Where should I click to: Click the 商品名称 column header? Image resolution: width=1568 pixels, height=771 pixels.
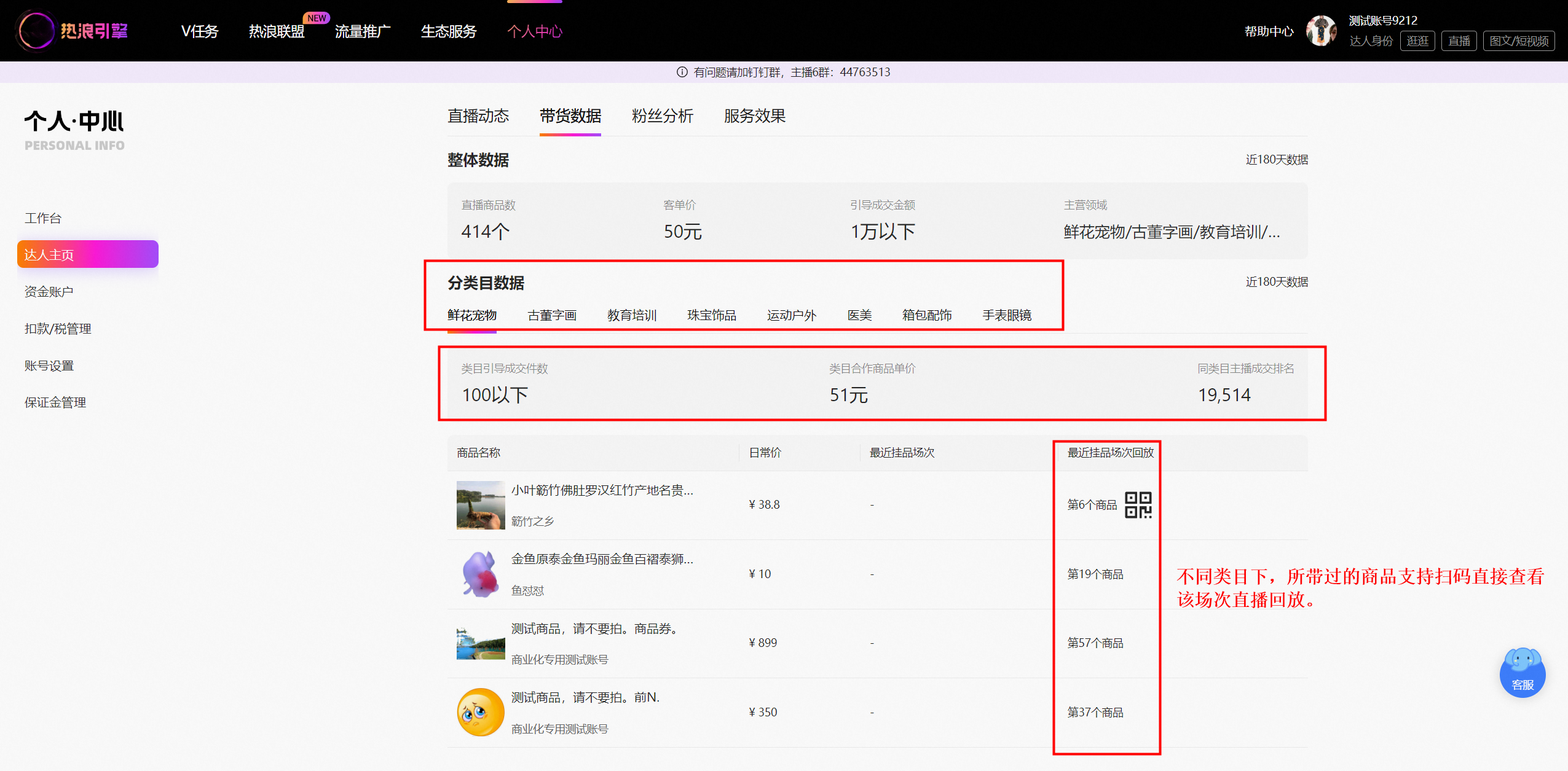(479, 453)
